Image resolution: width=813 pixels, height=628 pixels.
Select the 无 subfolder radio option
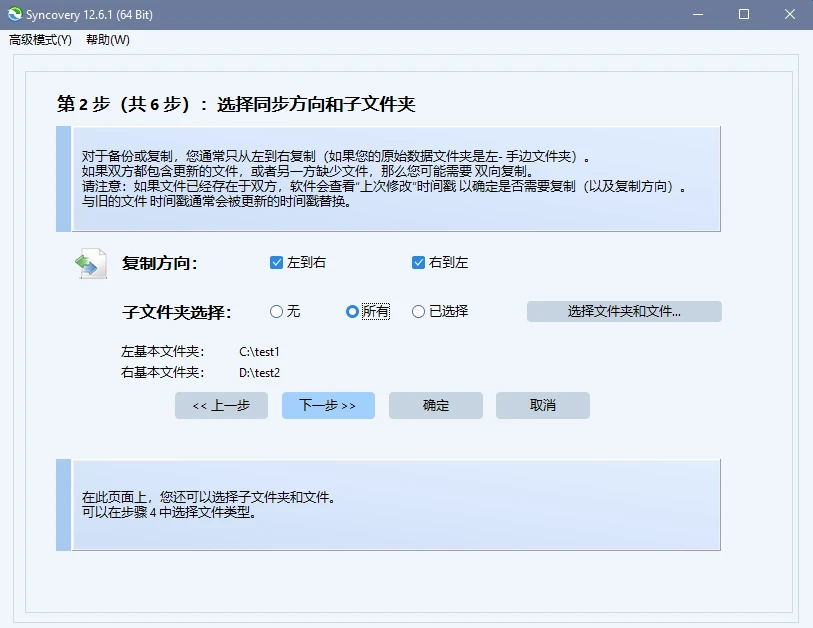pyautogui.click(x=285, y=311)
